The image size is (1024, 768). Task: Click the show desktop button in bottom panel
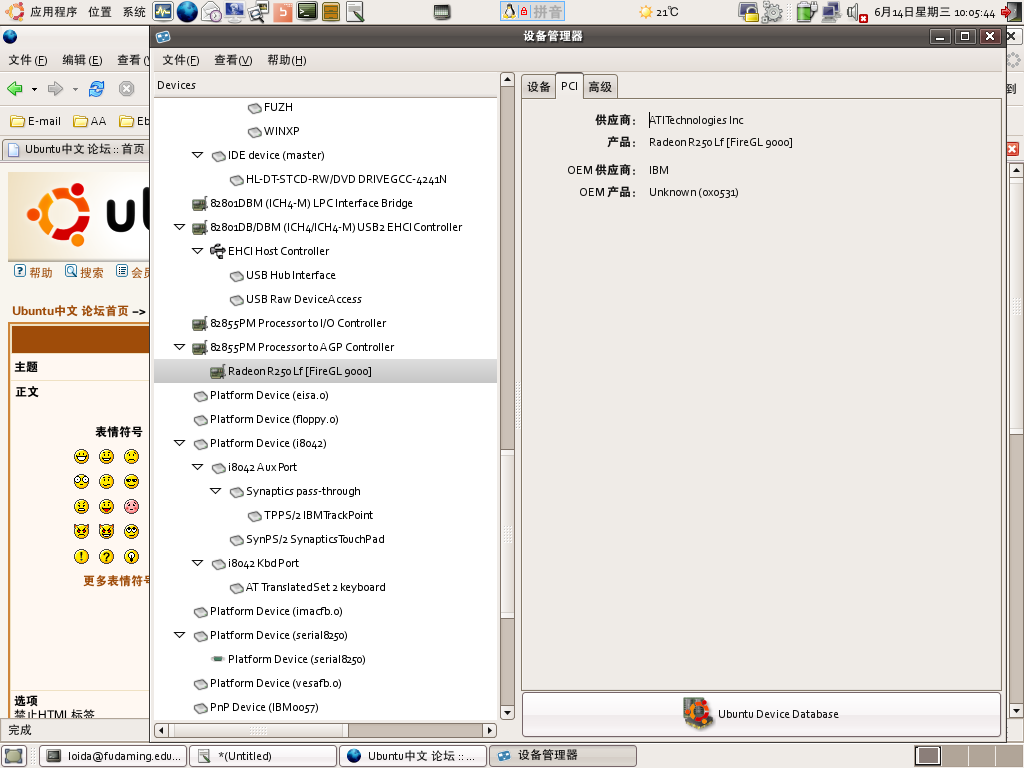(14, 756)
